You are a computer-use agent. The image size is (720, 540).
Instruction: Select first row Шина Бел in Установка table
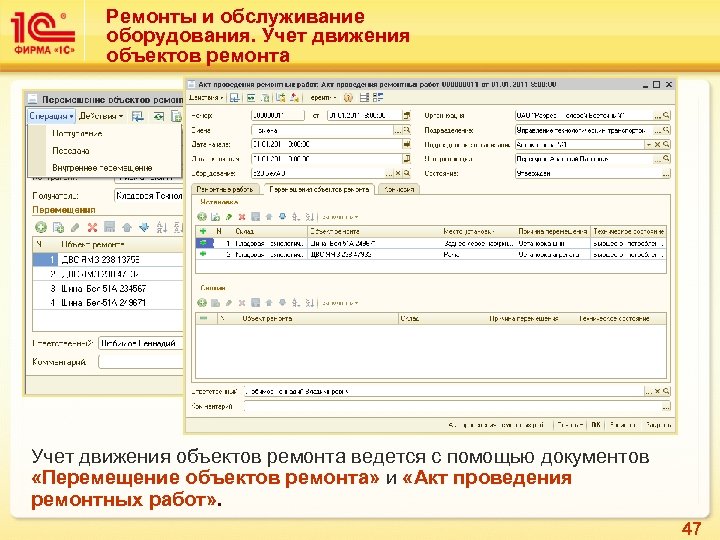(431, 243)
